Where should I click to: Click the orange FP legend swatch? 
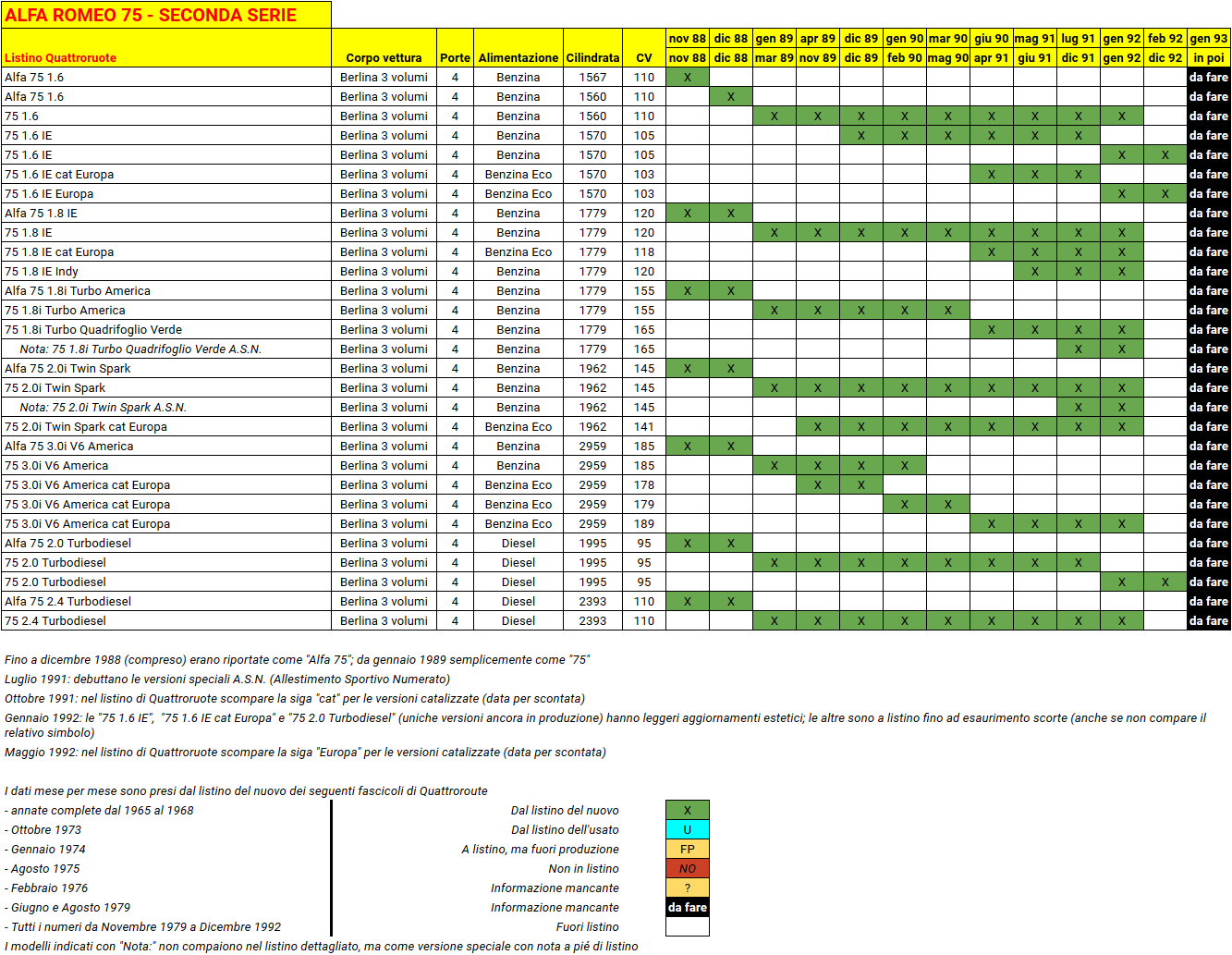click(688, 849)
